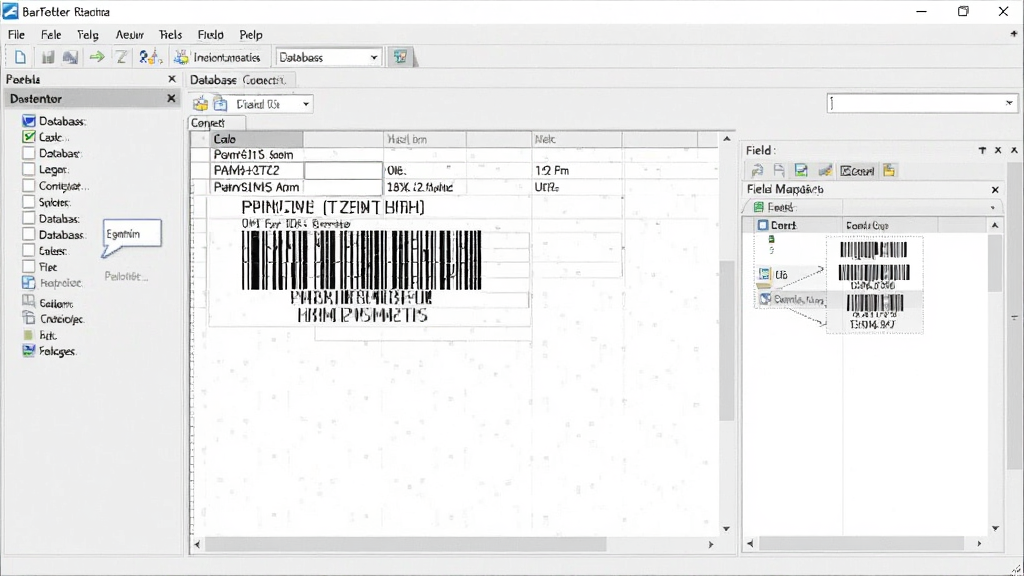Tick the Flet checkbox
1024x576 pixels.
pyautogui.click(x=29, y=266)
